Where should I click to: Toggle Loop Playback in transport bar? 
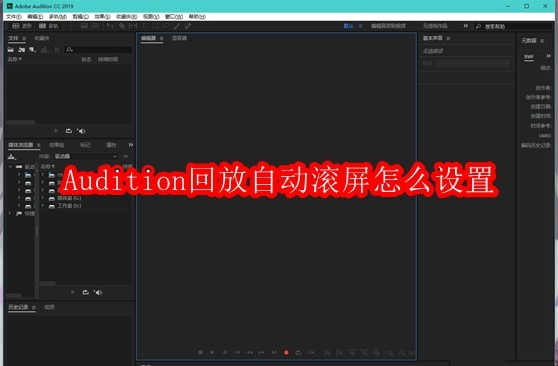coord(299,352)
